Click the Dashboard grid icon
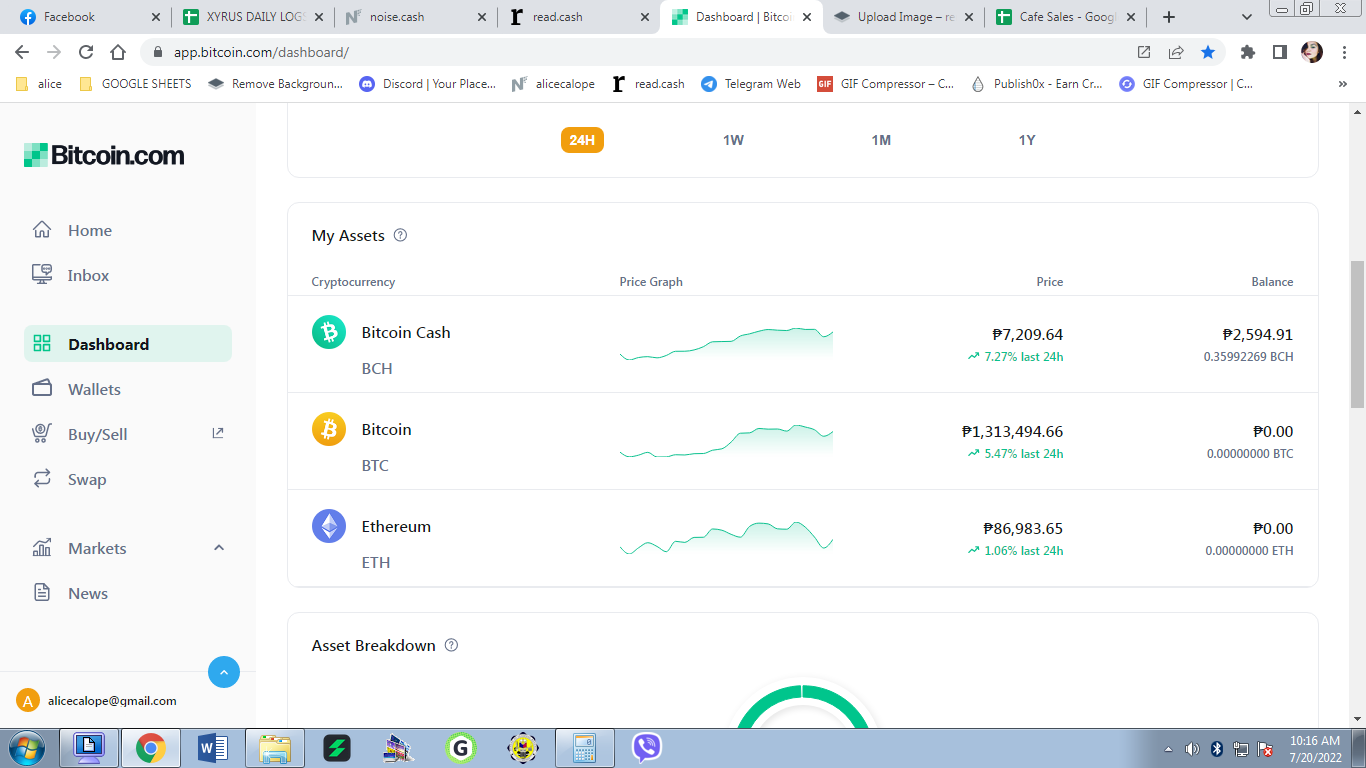 [x=42, y=344]
